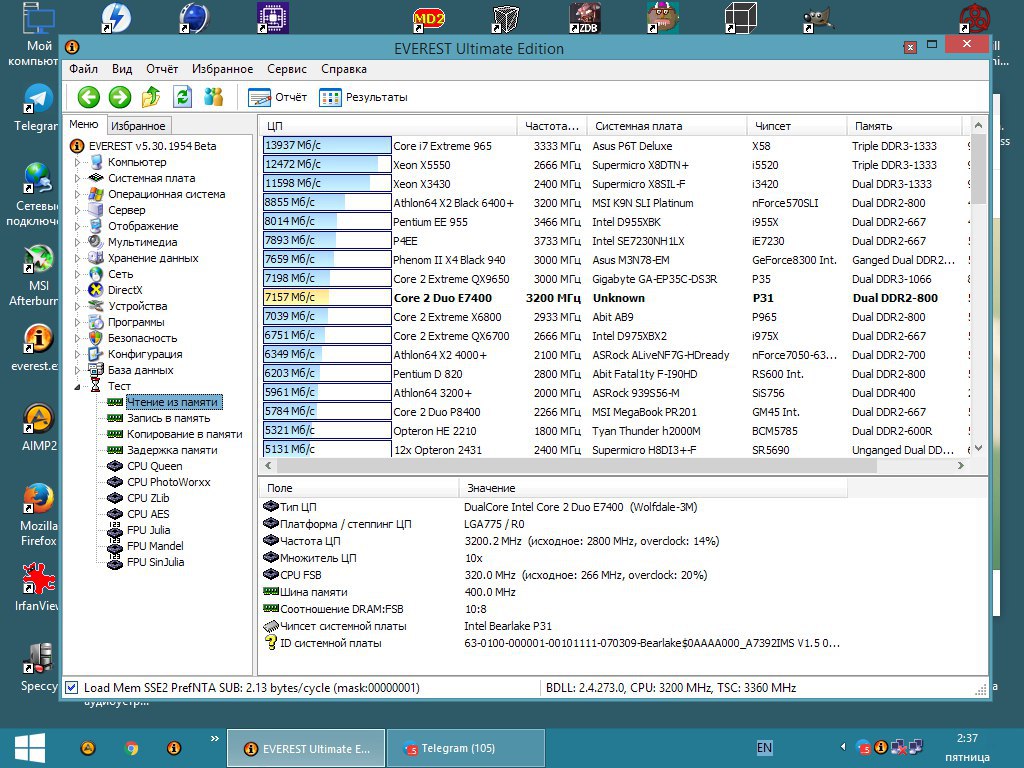This screenshot has height=768, width=1024.
Task: Sort by the Системная плата column header
Action: [667, 126]
